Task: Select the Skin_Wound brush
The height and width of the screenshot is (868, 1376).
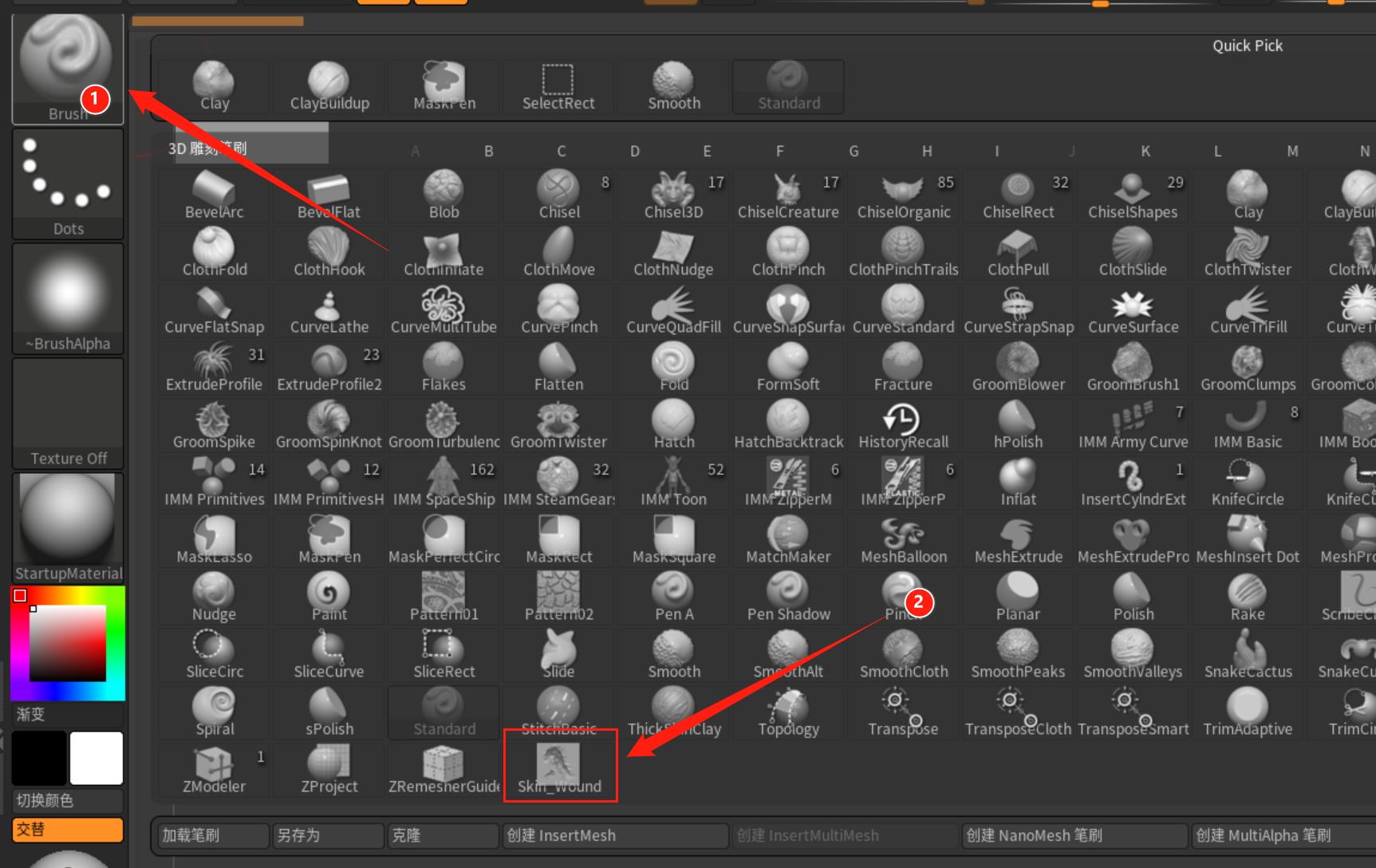Action: (x=559, y=766)
